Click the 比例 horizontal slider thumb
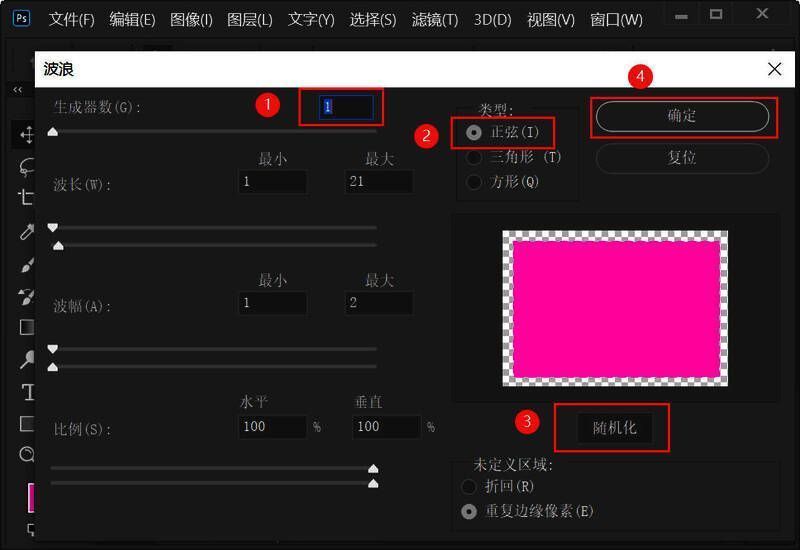 click(373, 468)
